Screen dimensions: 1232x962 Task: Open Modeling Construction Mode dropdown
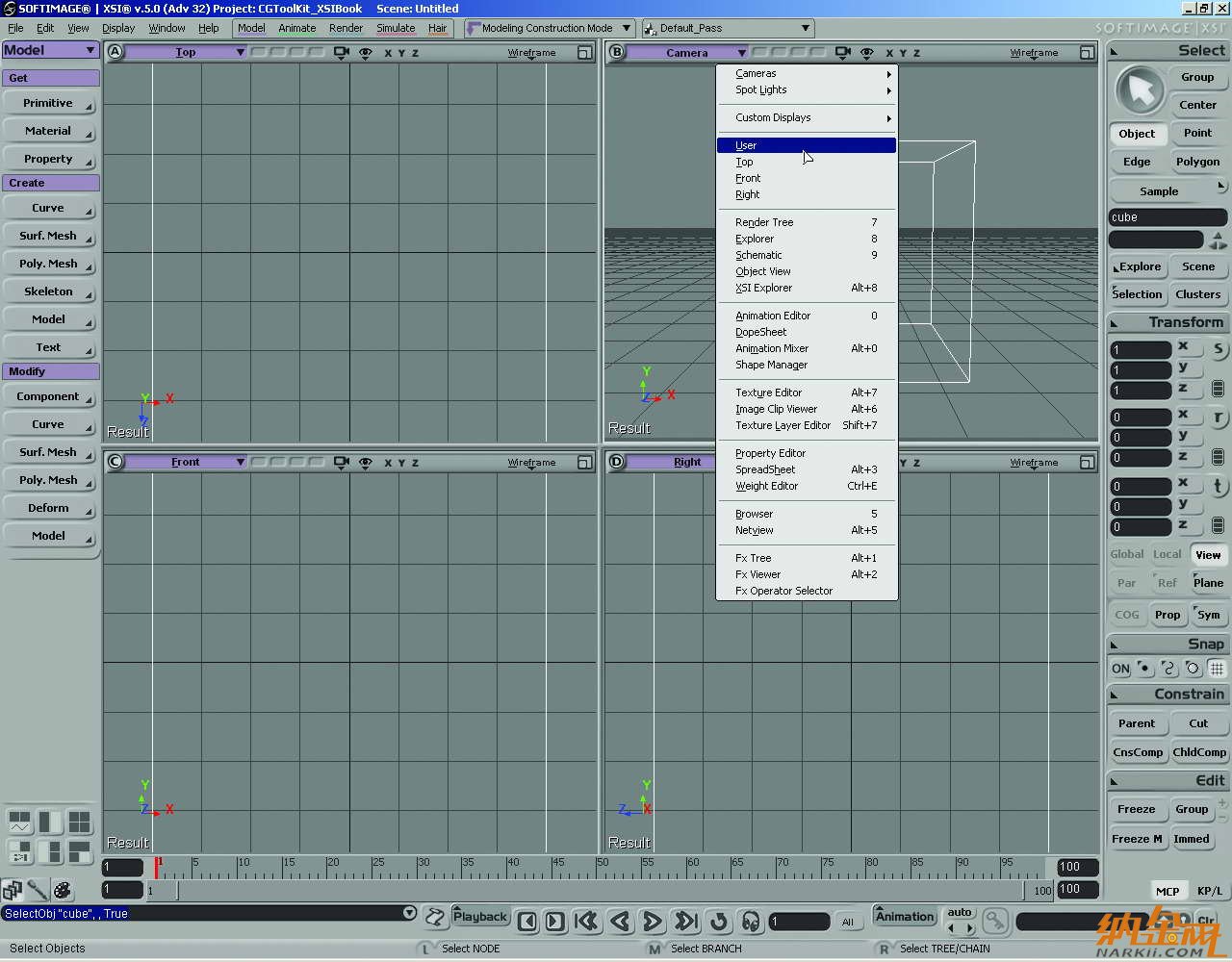click(x=549, y=28)
